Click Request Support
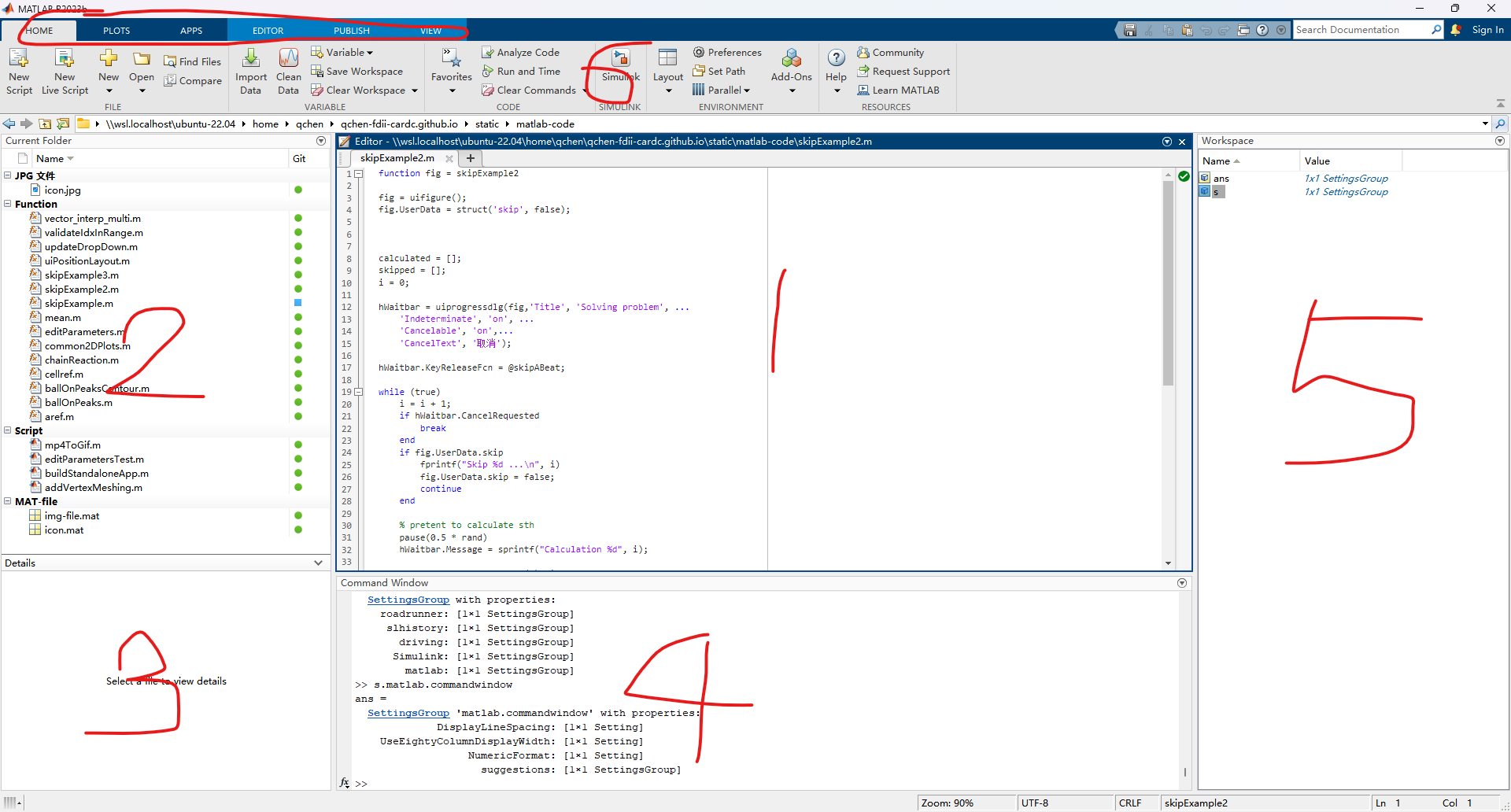This screenshot has width=1511, height=812. [903, 71]
